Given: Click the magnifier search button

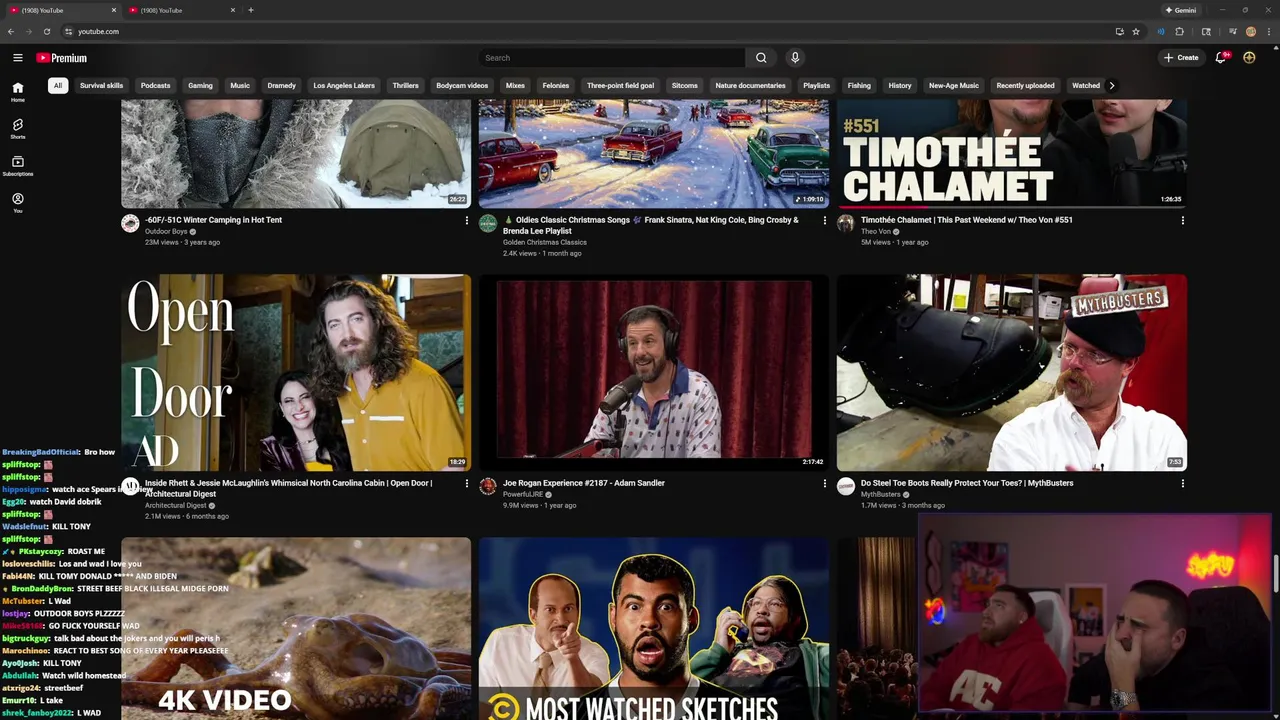Looking at the screenshot, I should (761, 58).
